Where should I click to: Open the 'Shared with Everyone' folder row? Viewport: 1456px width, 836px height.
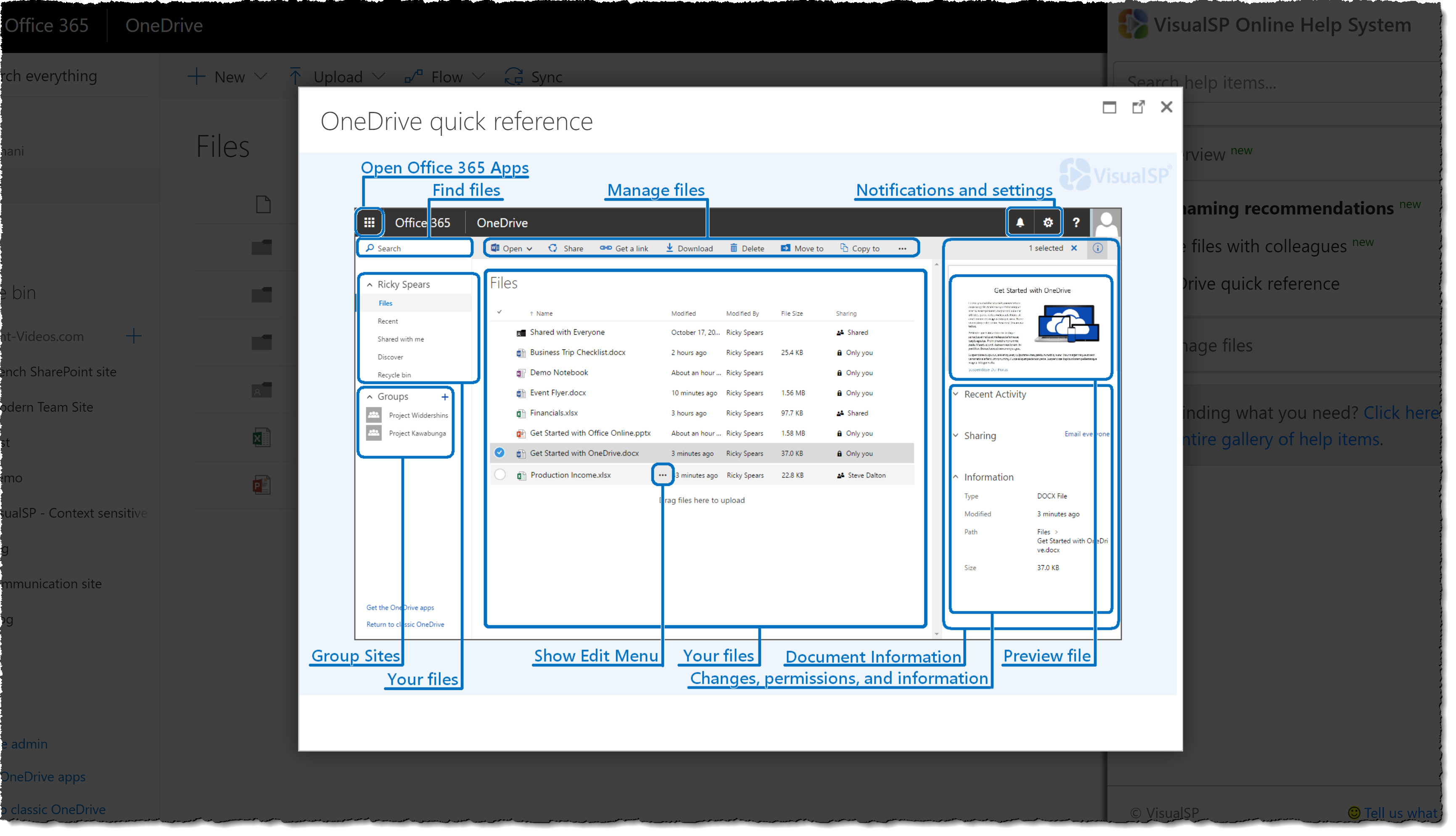pyautogui.click(x=703, y=333)
